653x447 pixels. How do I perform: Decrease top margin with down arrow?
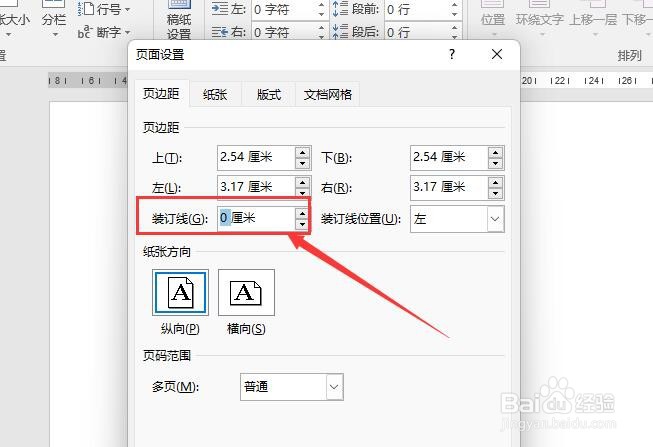point(303,163)
